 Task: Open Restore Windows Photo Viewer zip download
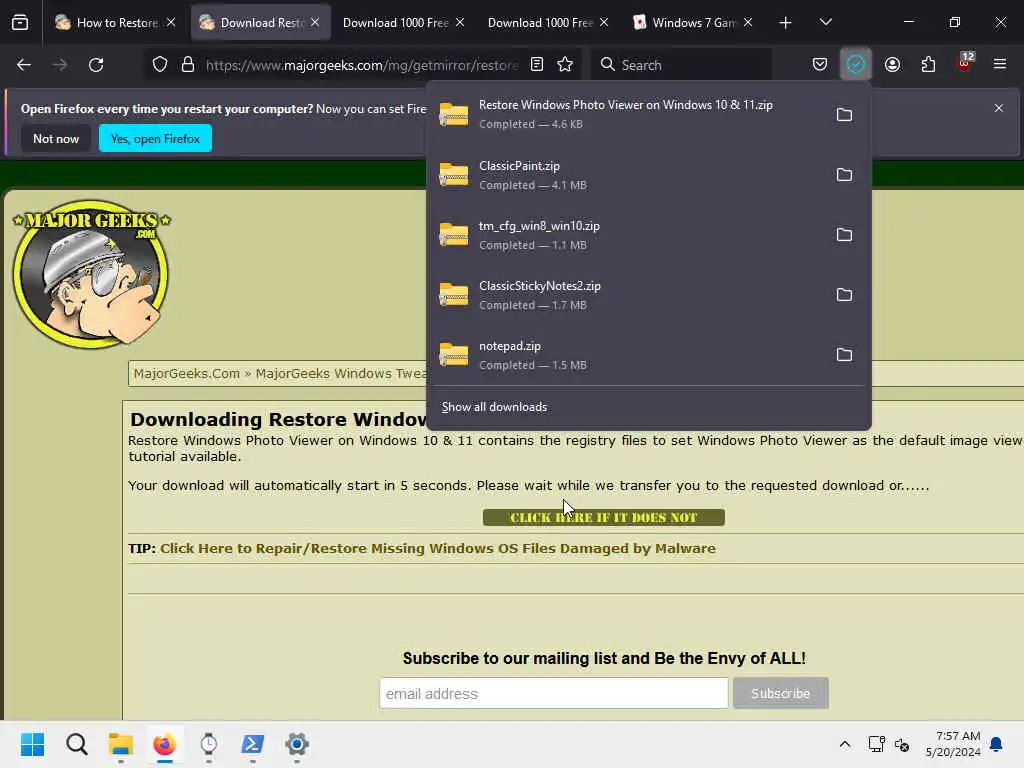[x=627, y=114]
